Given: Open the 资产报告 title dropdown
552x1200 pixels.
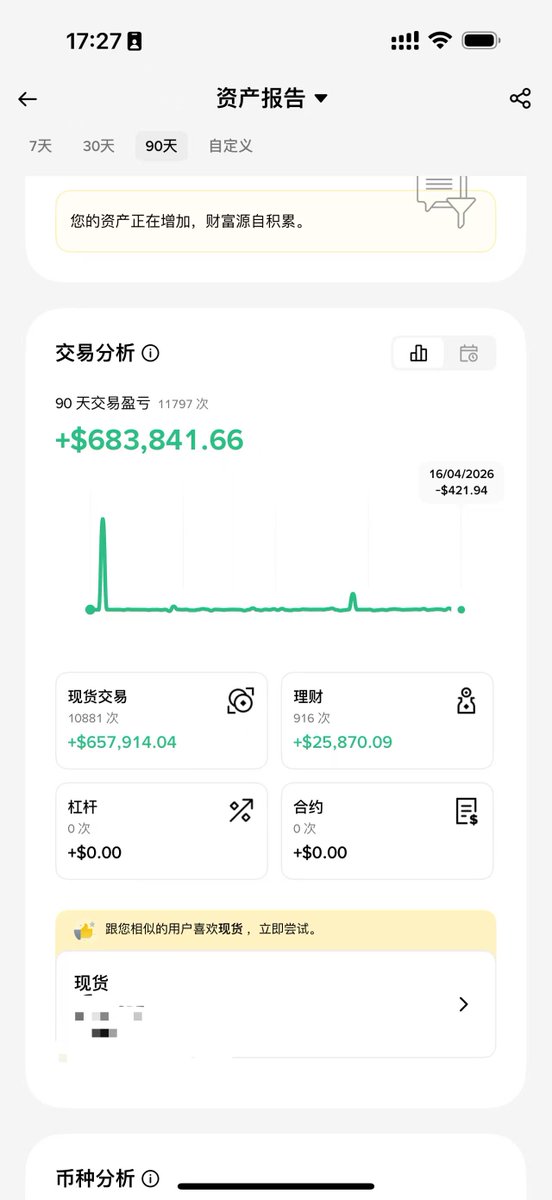Looking at the screenshot, I should click(x=272, y=98).
